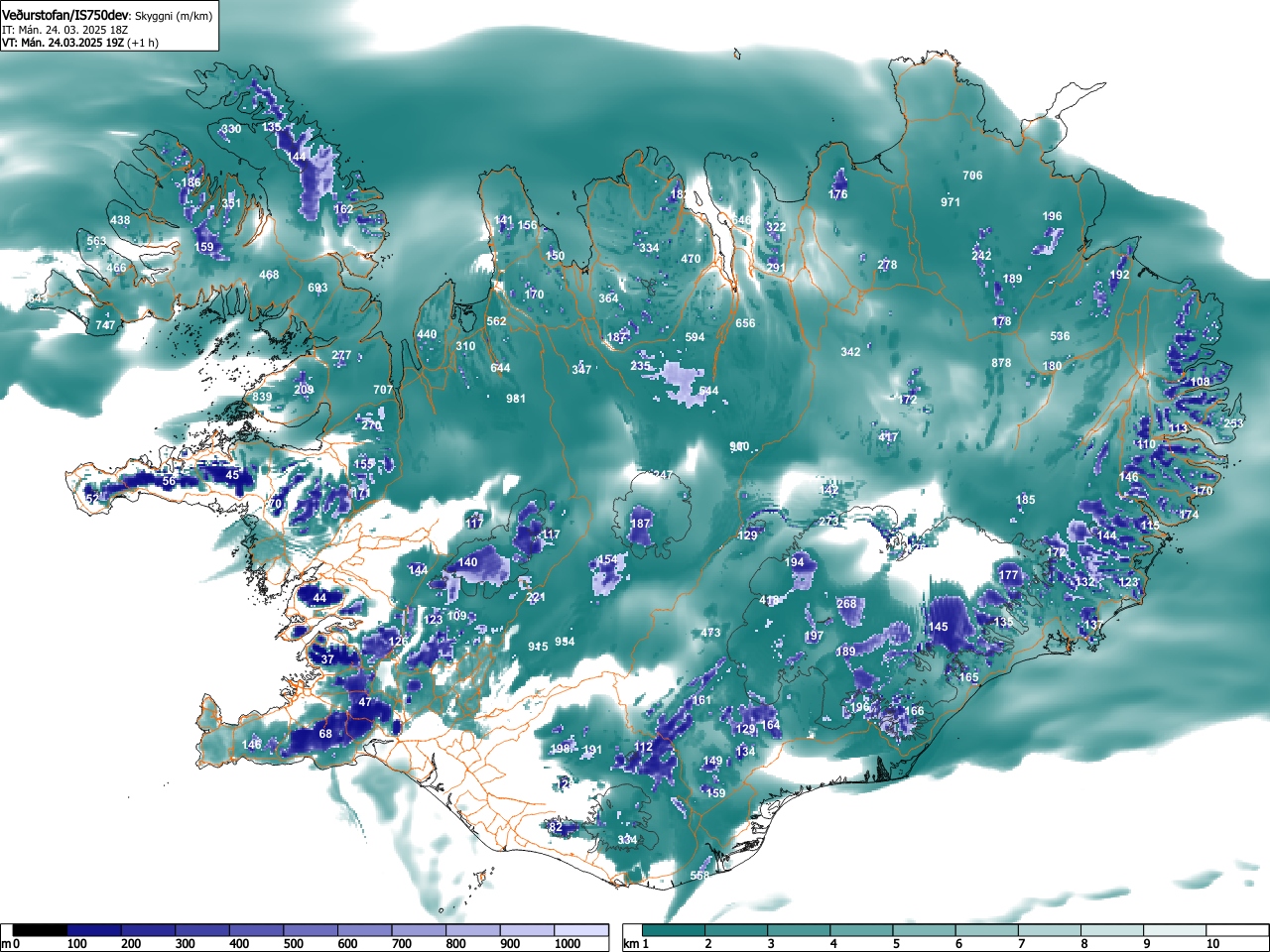Click the visibility value '563' in the Westfjords
Viewport: 1270px width, 952px height.
pos(96,242)
